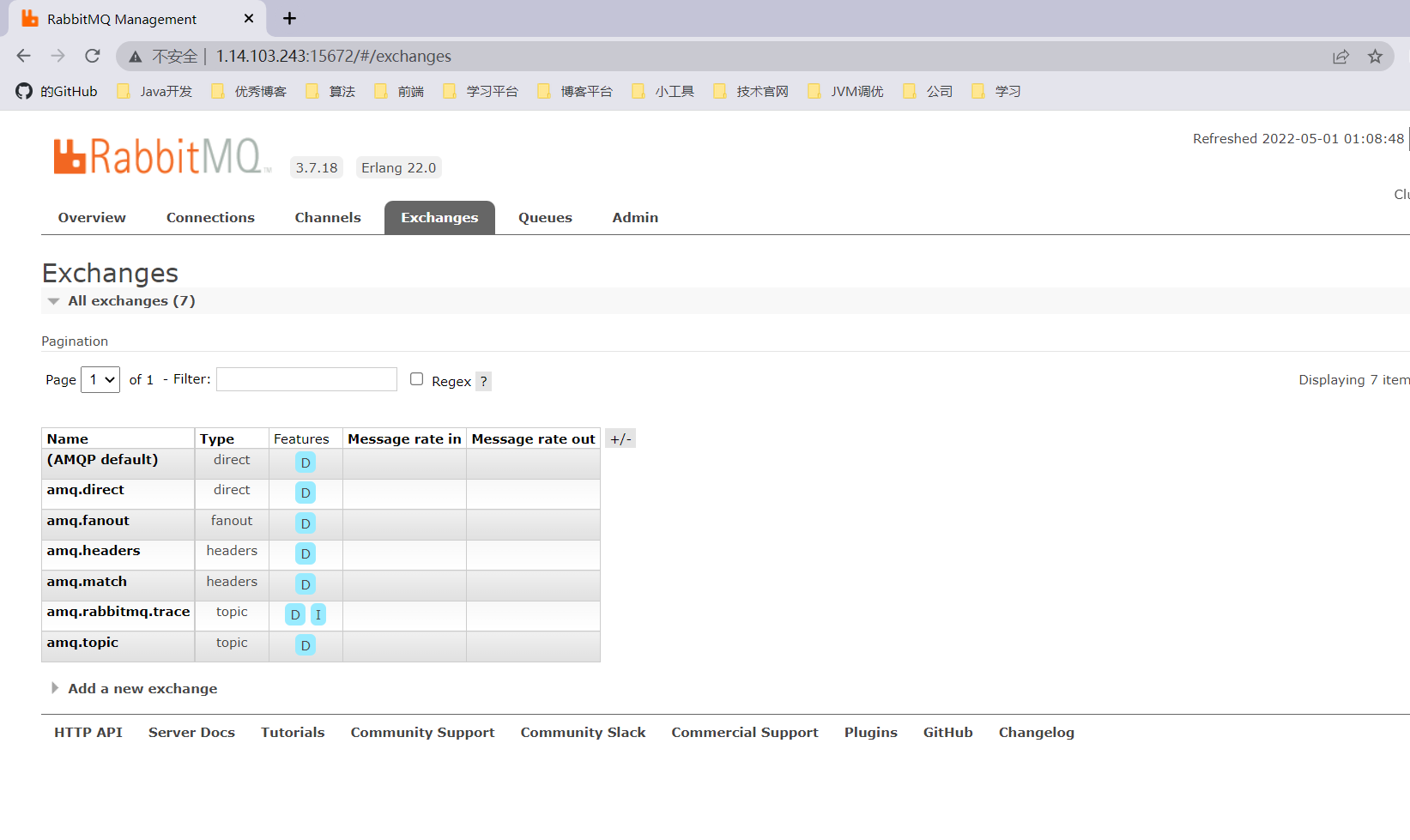Click the D badge for (AMQP default)
1410x840 pixels.
click(306, 462)
